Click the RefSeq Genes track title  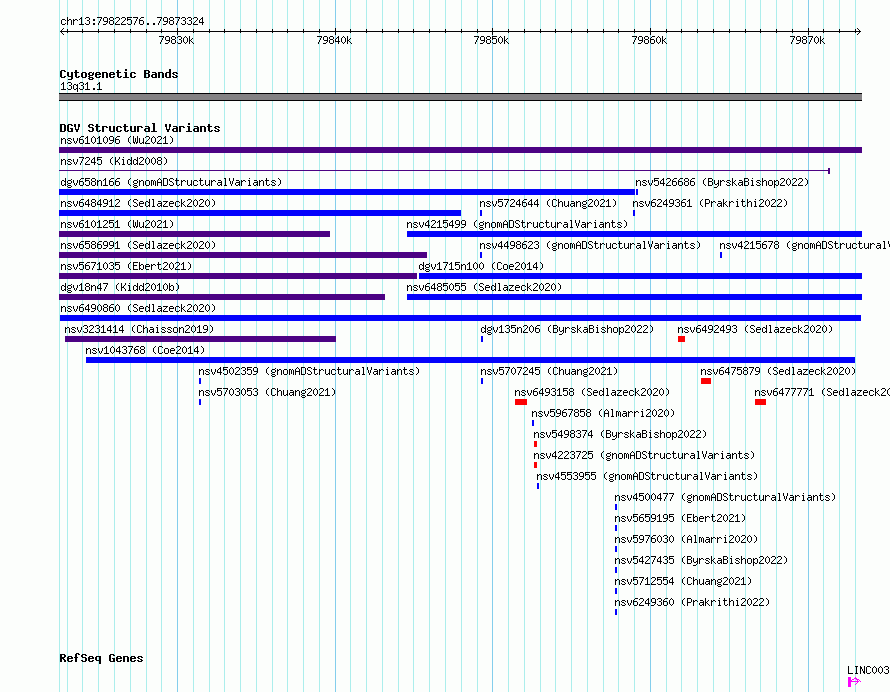click(101, 658)
